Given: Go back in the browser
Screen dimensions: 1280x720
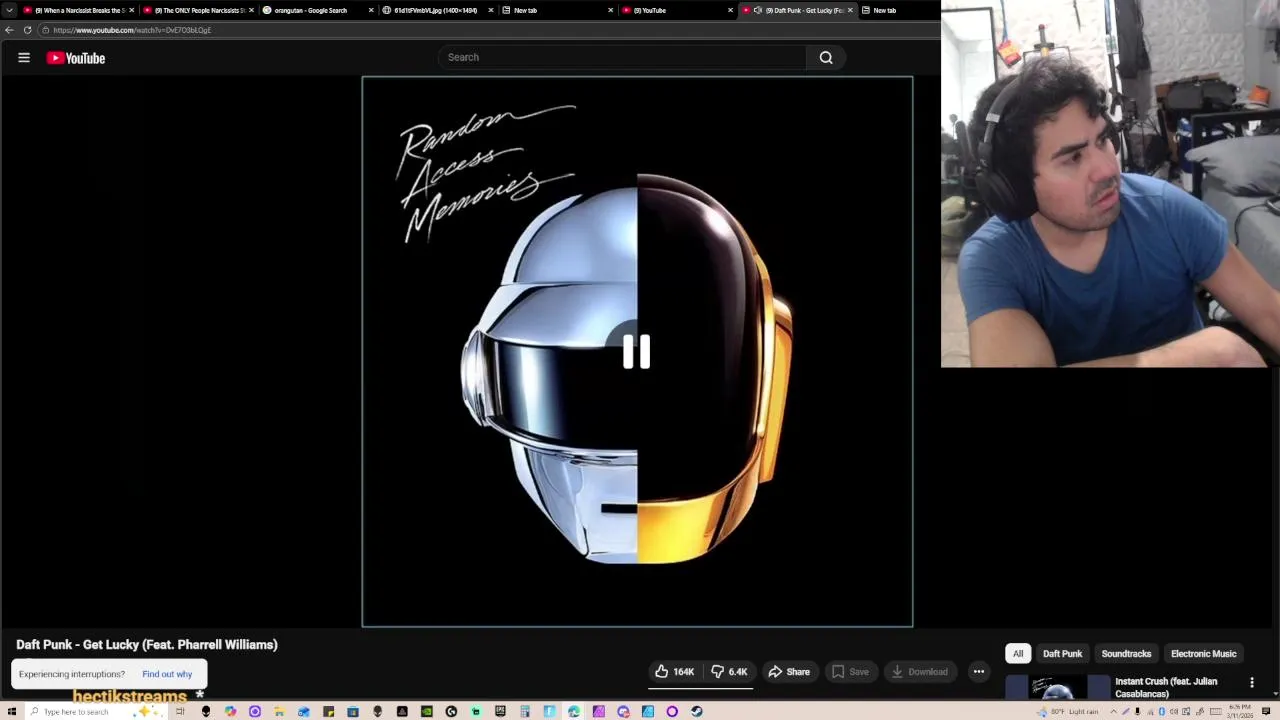Looking at the screenshot, I should 9,30.
